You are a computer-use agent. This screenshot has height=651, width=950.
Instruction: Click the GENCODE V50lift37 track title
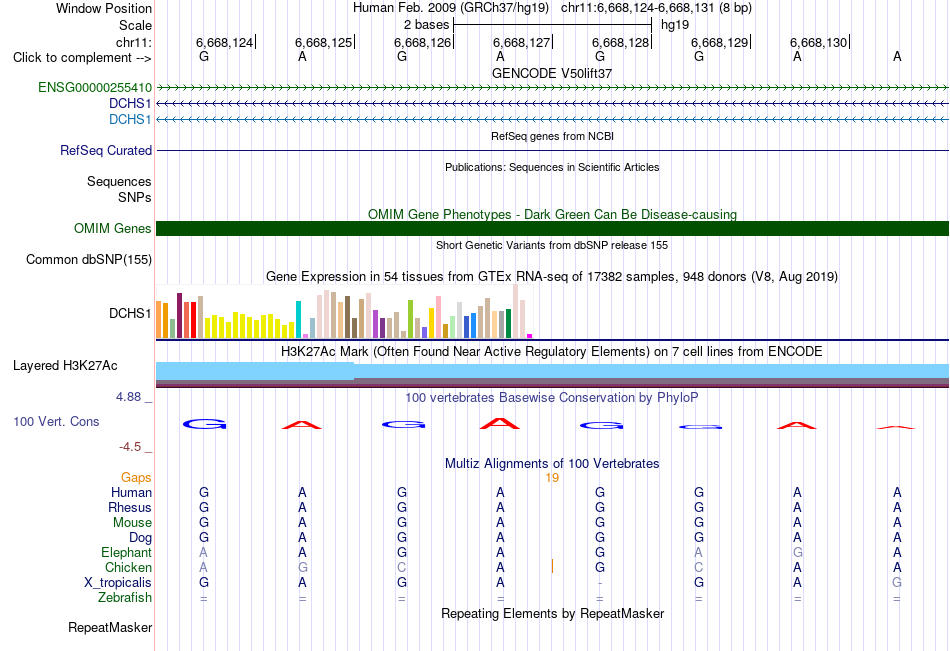[552, 73]
